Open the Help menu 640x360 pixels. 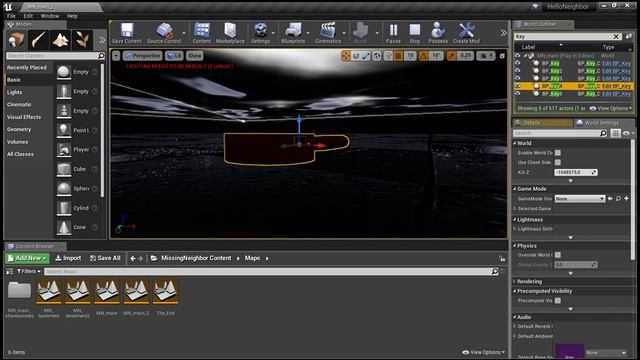coord(72,16)
